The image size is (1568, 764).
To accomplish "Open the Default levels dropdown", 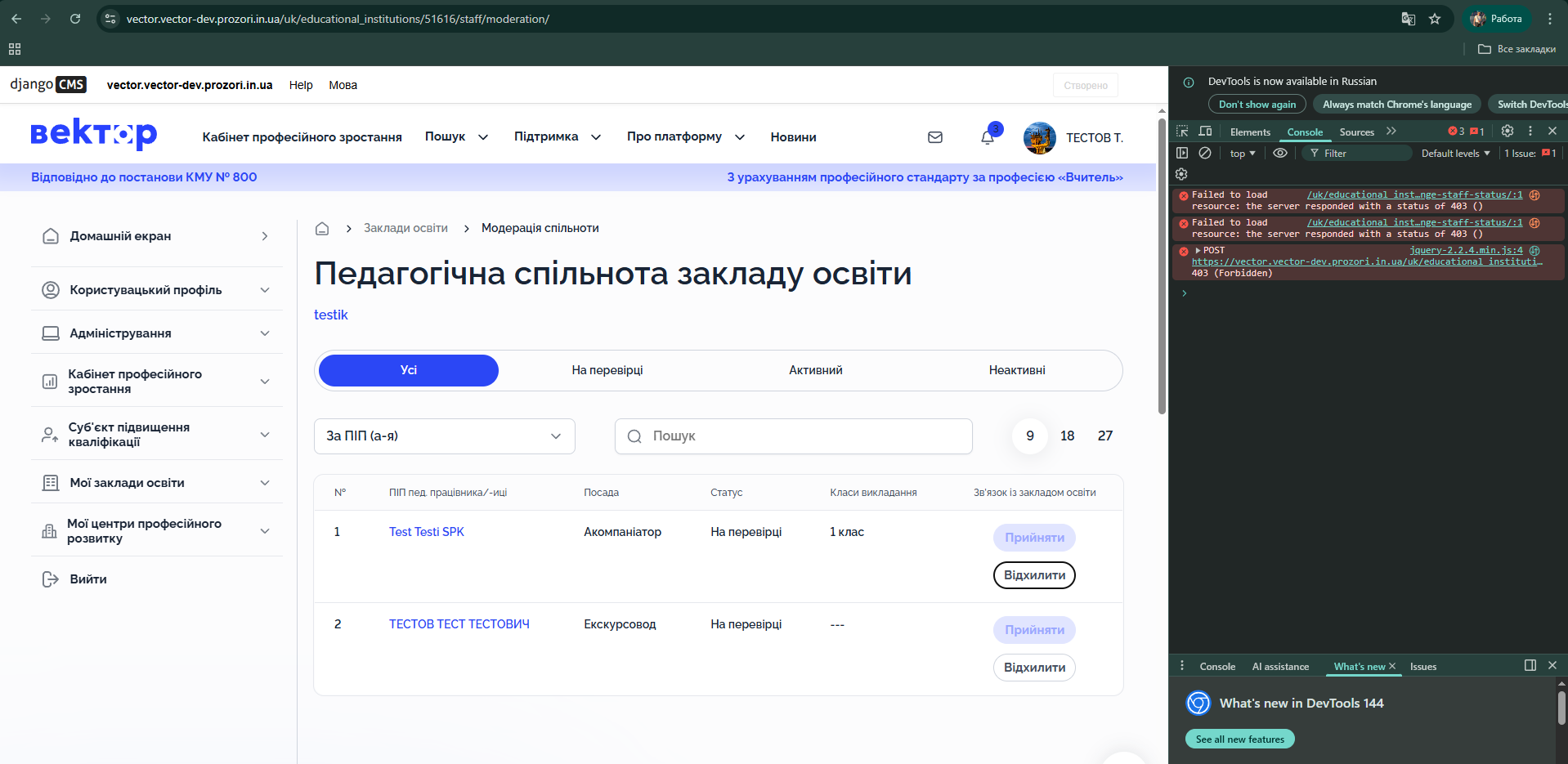I will 1454,153.
